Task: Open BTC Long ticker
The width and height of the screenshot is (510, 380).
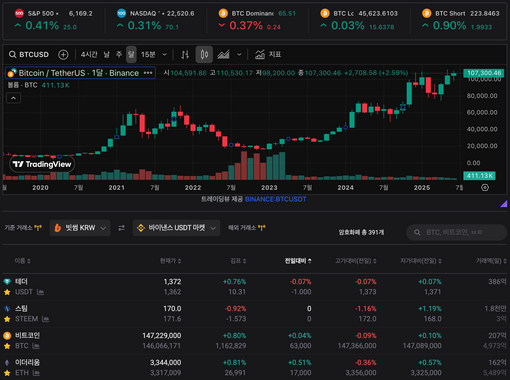Action: [x=359, y=20]
